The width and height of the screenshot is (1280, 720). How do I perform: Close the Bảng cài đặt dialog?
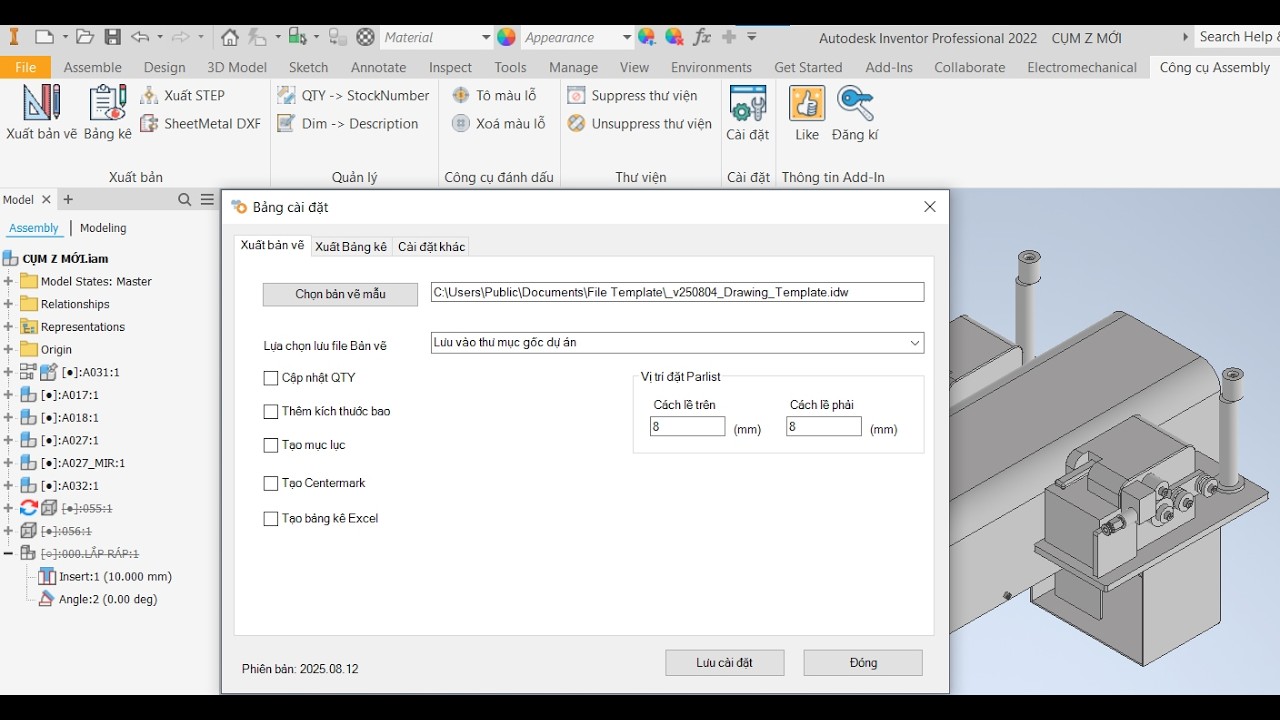coord(930,207)
